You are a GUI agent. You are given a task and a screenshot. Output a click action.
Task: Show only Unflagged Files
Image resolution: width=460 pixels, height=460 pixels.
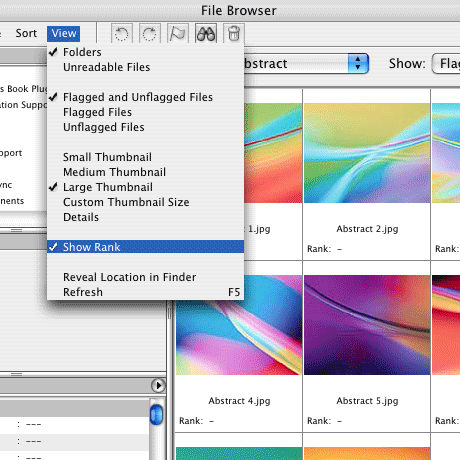click(x=145, y=127)
